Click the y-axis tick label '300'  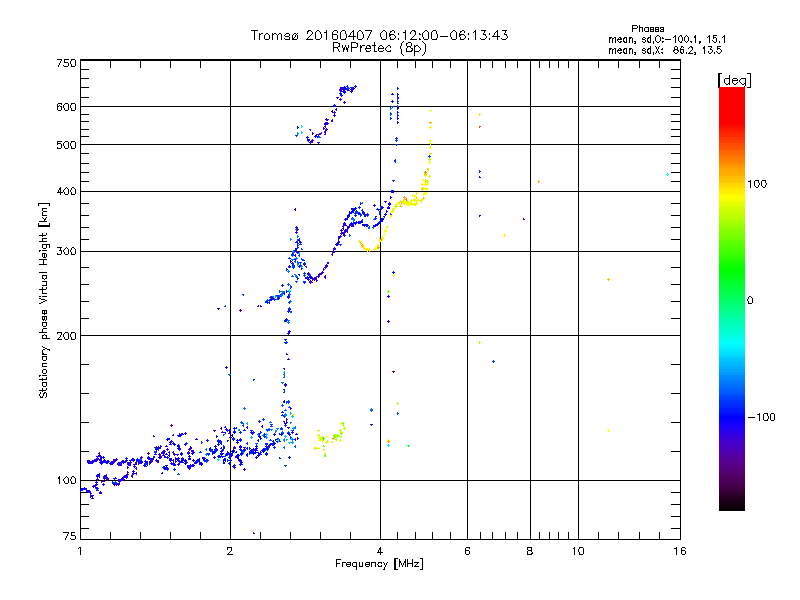(x=66, y=252)
